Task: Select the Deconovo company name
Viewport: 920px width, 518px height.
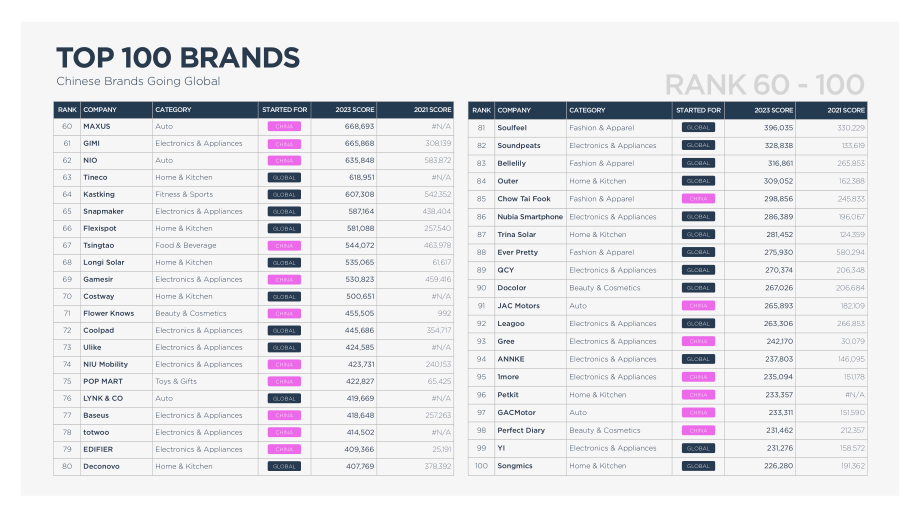Action: (101, 466)
